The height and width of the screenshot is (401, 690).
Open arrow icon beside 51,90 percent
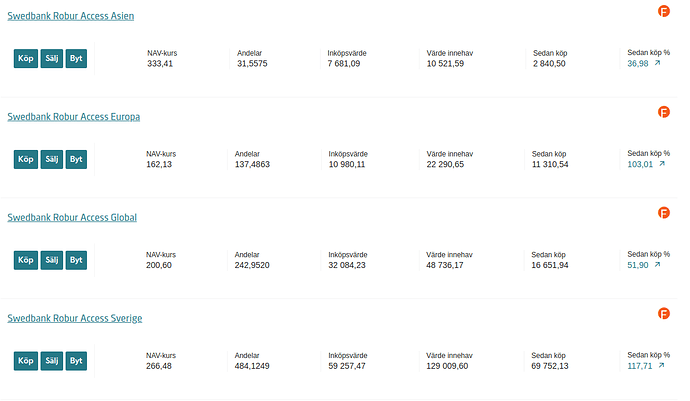pyautogui.click(x=657, y=265)
